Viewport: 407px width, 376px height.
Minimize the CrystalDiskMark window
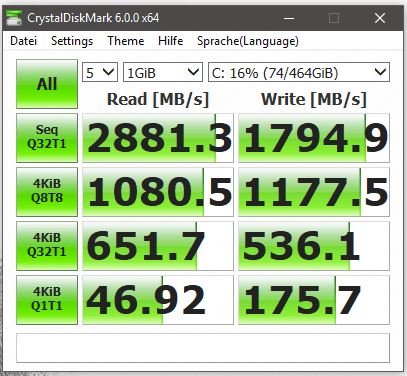point(289,18)
